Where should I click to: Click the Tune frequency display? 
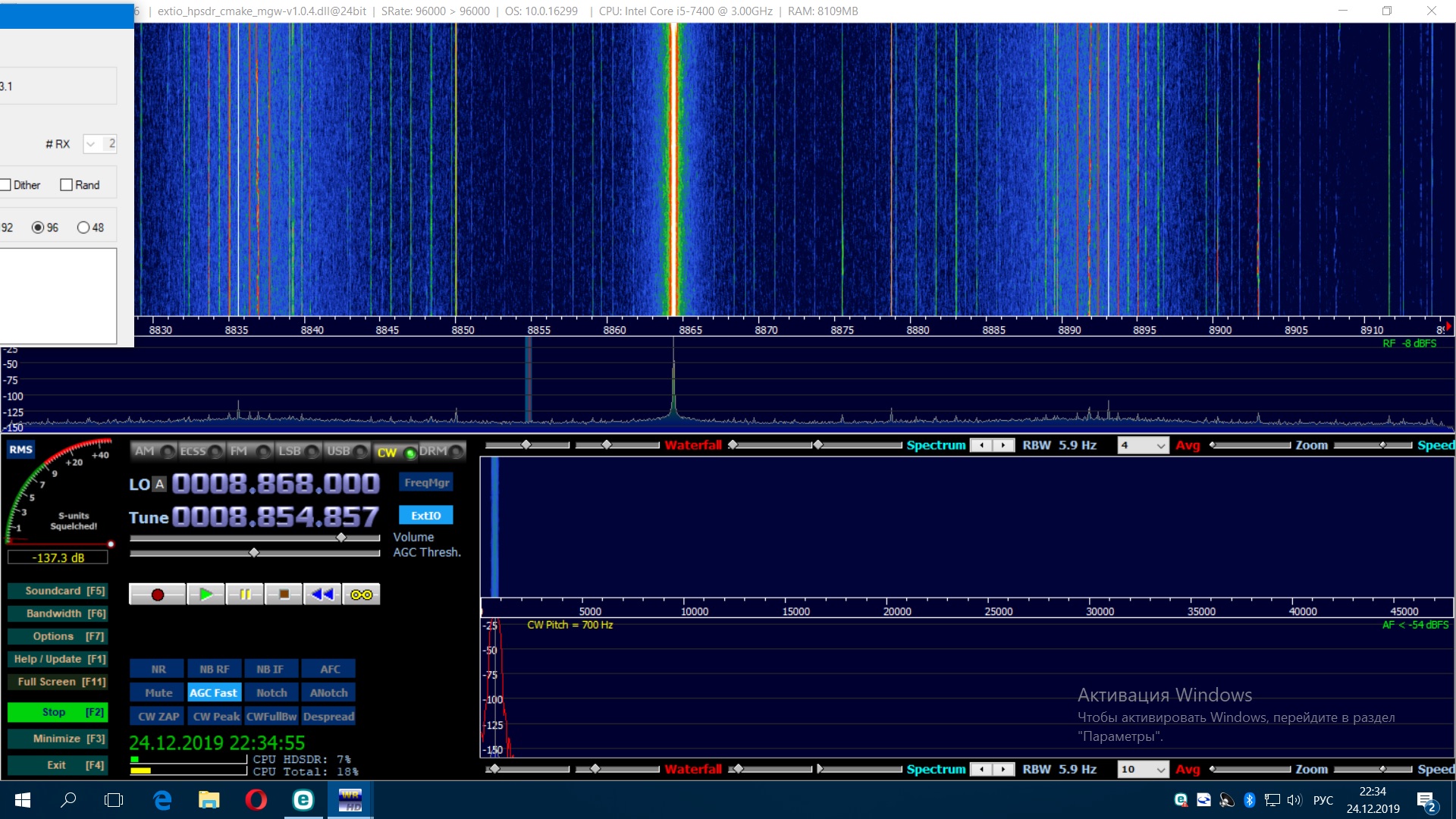[x=275, y=517]
